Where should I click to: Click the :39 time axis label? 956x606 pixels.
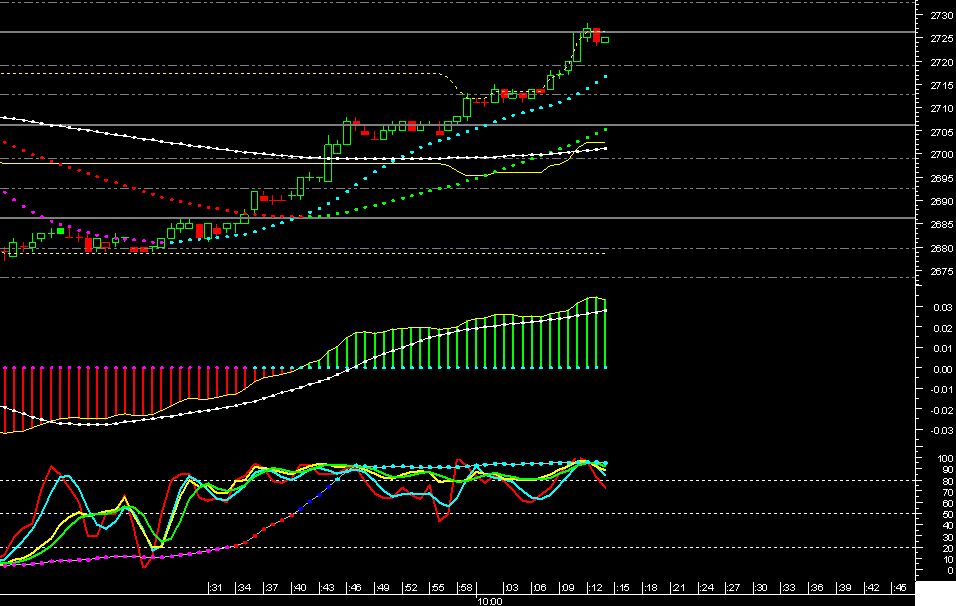coord(845,588)
